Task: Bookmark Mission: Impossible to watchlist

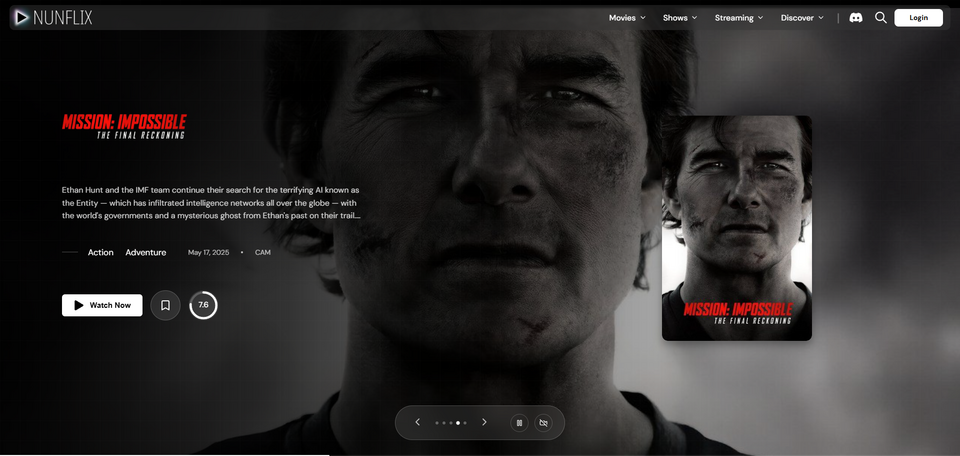Action: coord(165,305)
